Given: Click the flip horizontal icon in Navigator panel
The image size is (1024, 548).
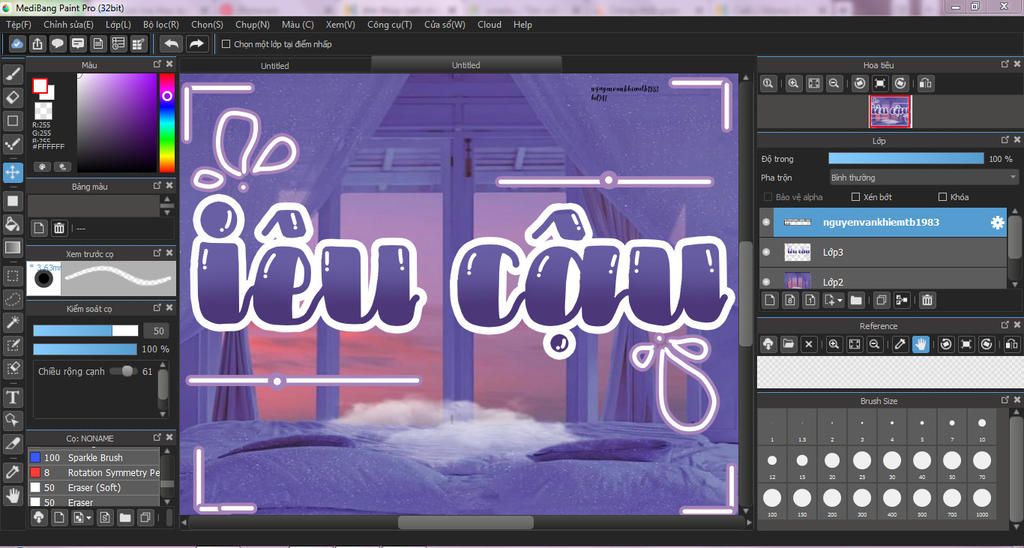Looking at the screenshot, I should pyautogui.click(x=925, y=84).
